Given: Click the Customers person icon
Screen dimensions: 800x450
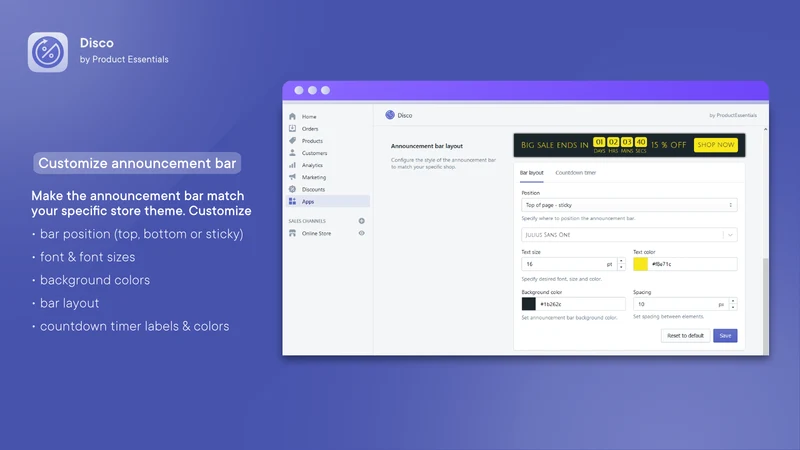Looking at the screenshot, I should tap(292, 153).
